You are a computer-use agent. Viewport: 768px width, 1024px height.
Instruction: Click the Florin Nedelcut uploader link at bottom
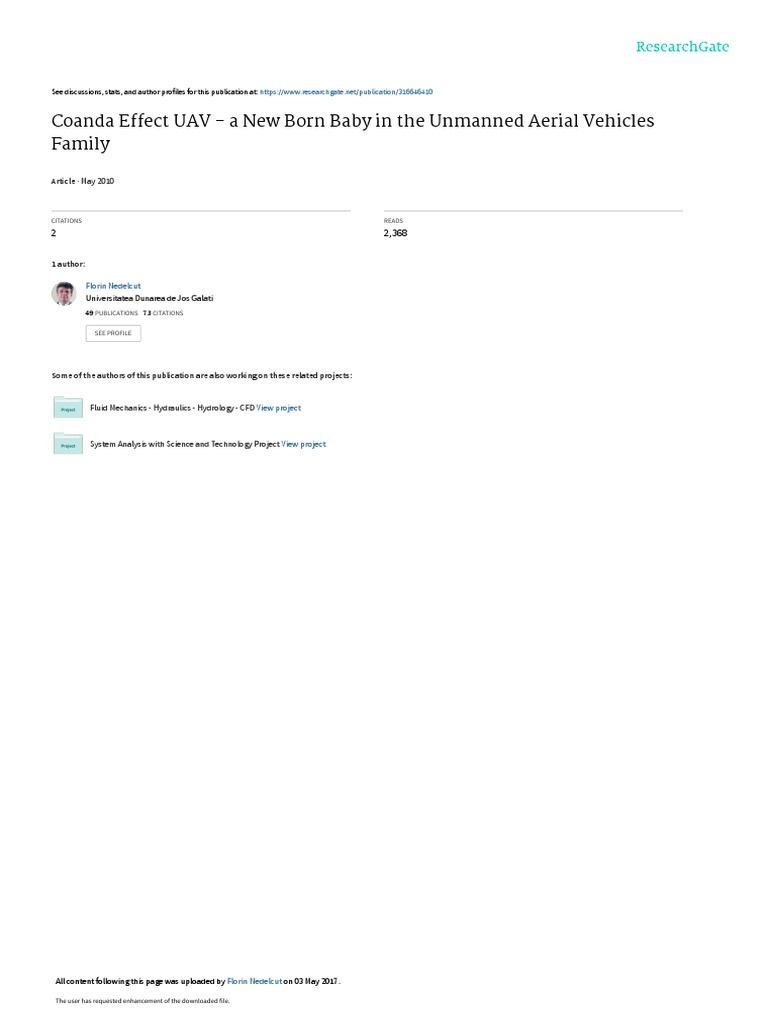[255, 981]
